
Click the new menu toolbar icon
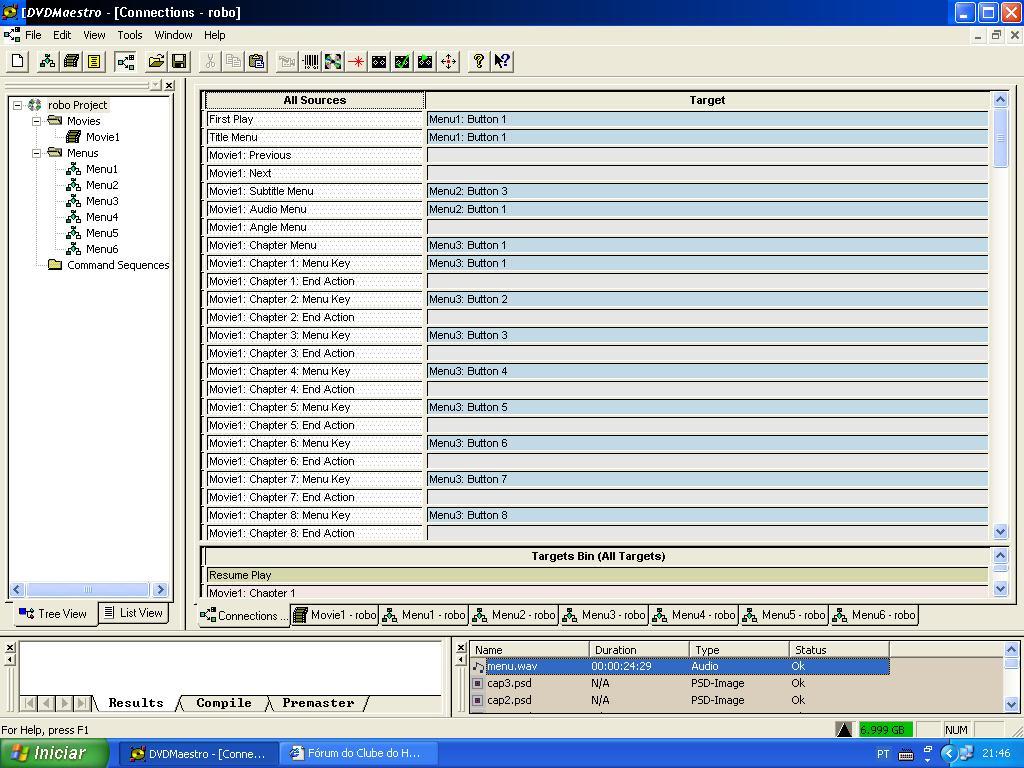click(48, 62)
